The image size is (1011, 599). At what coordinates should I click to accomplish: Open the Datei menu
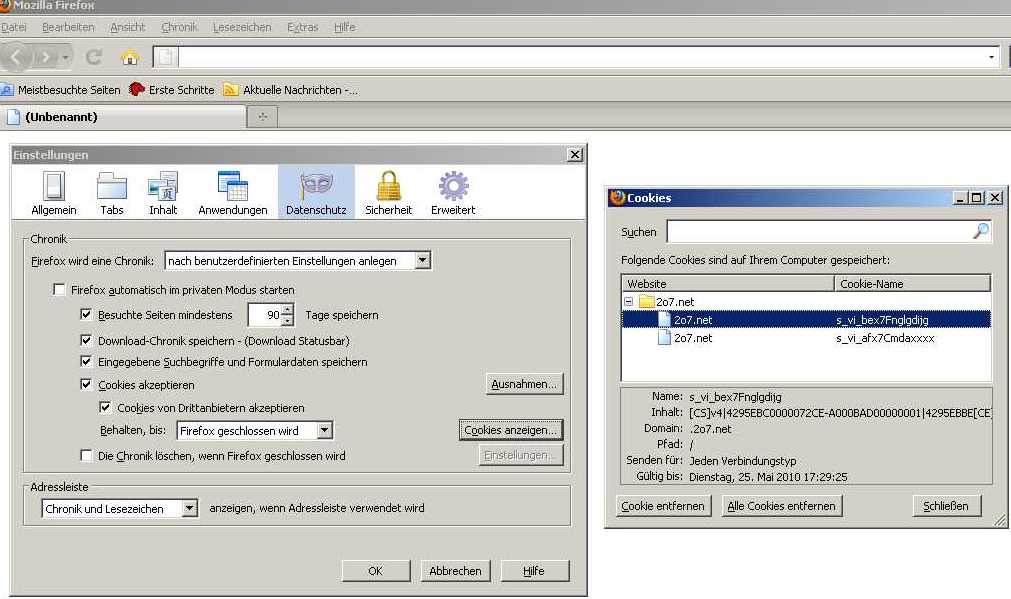click(14, 27)
